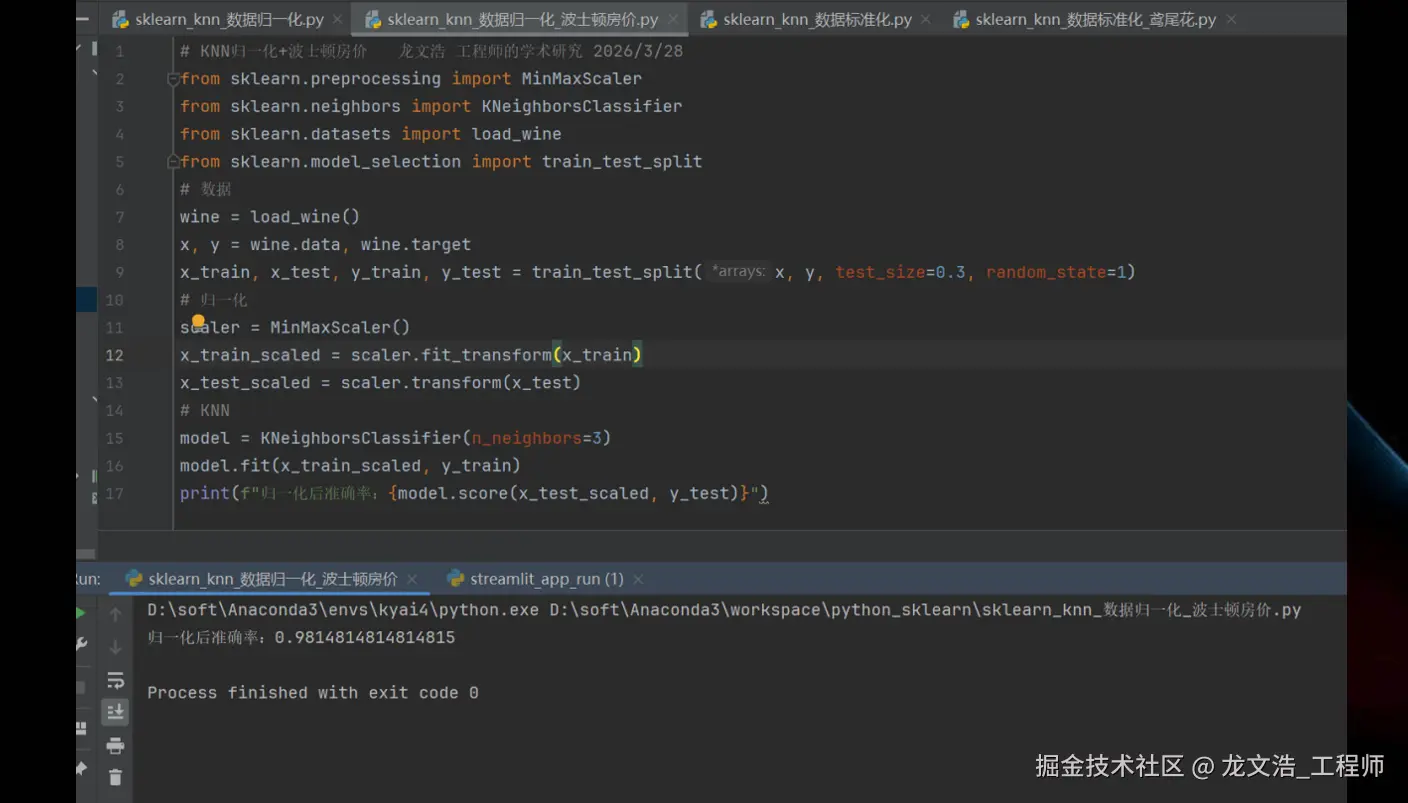Click 'Process finished with exit code 0' text
This screenshot has width=1408, height=803.
[x=313, y=692]
